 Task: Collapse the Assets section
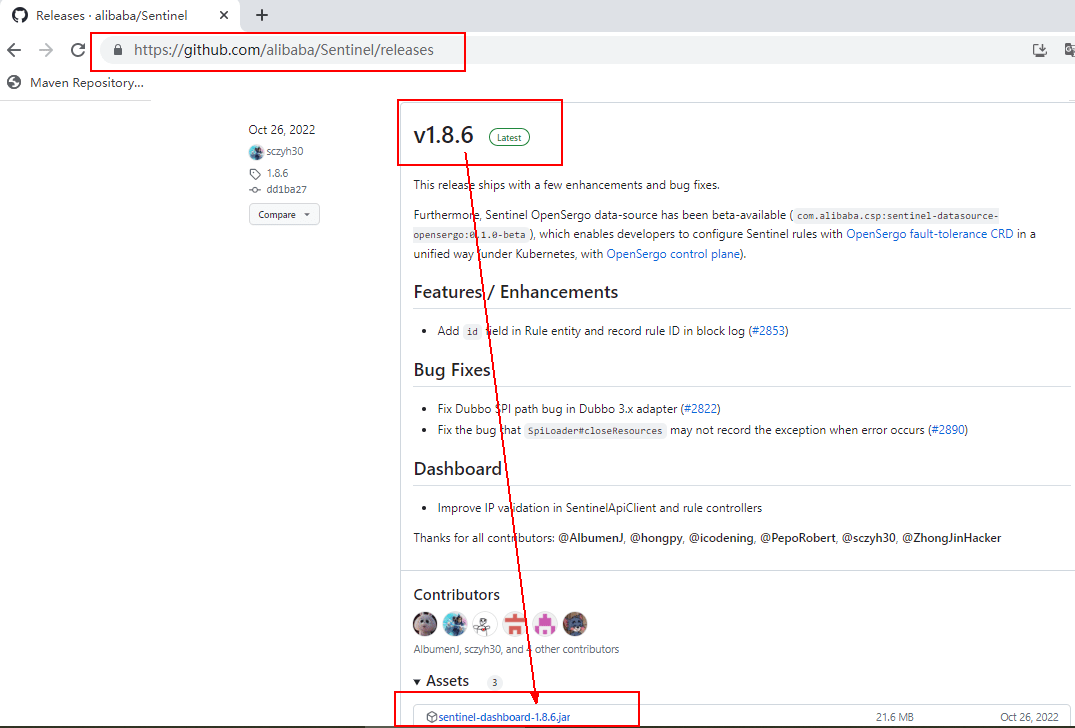417,681
